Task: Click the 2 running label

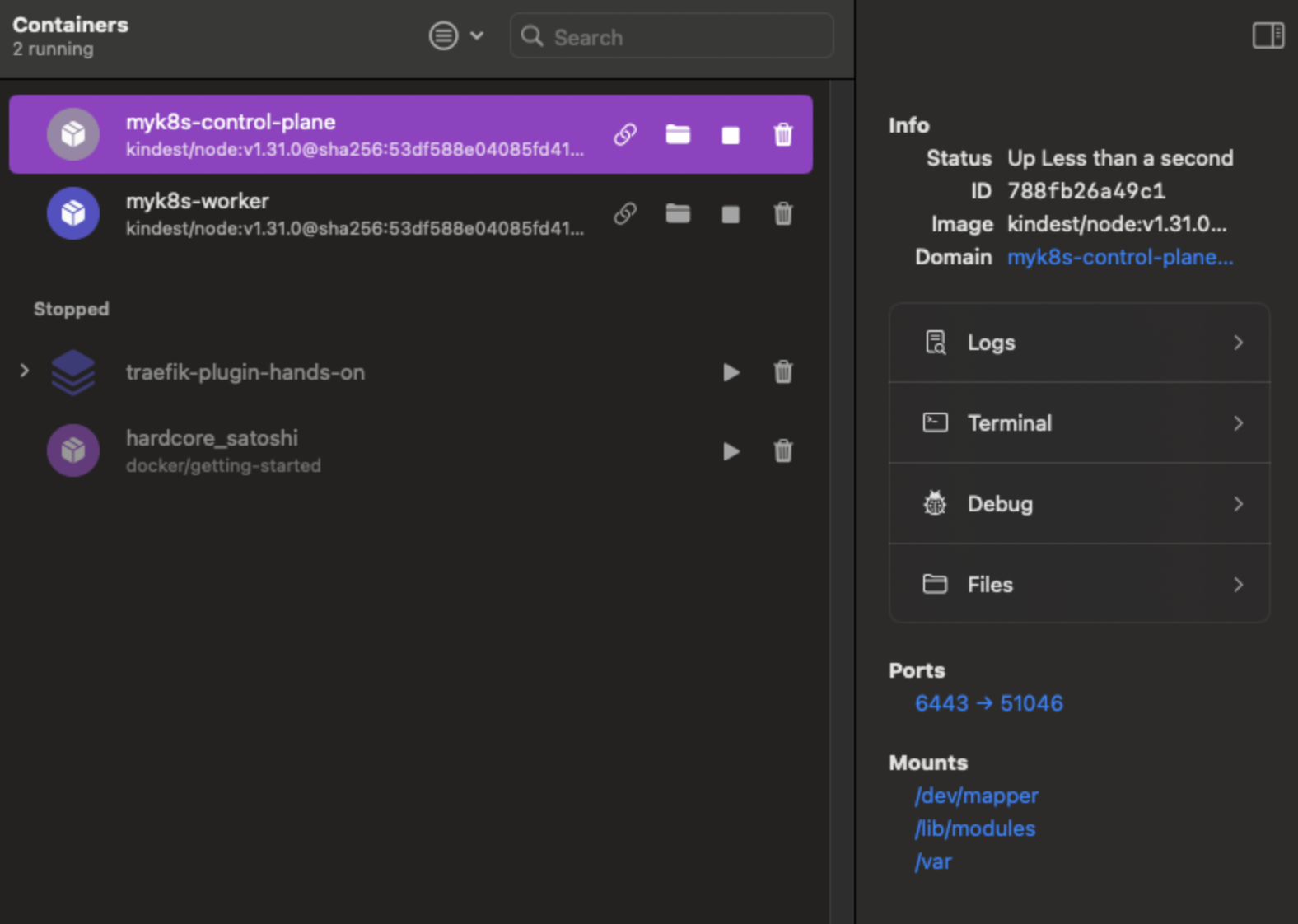Action: pyautogui.click(x=54, y=49)
